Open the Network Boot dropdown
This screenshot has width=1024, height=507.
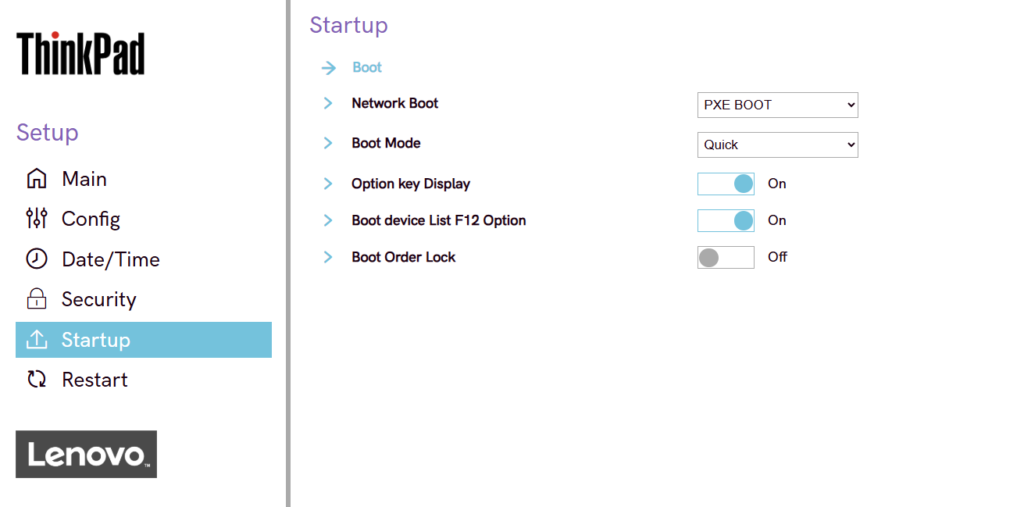777,104
